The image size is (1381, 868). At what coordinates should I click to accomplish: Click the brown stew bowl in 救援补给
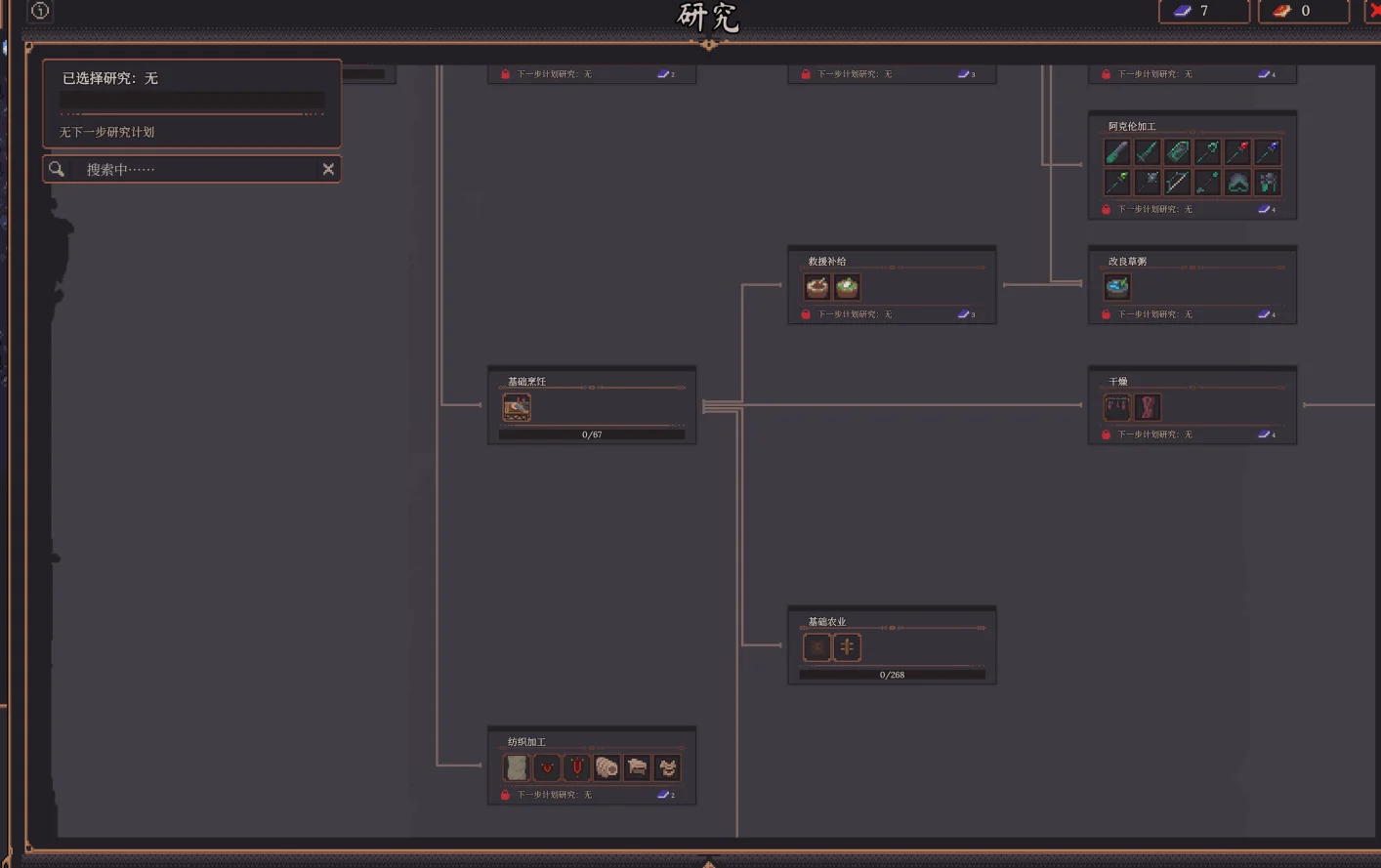(816, 287)
